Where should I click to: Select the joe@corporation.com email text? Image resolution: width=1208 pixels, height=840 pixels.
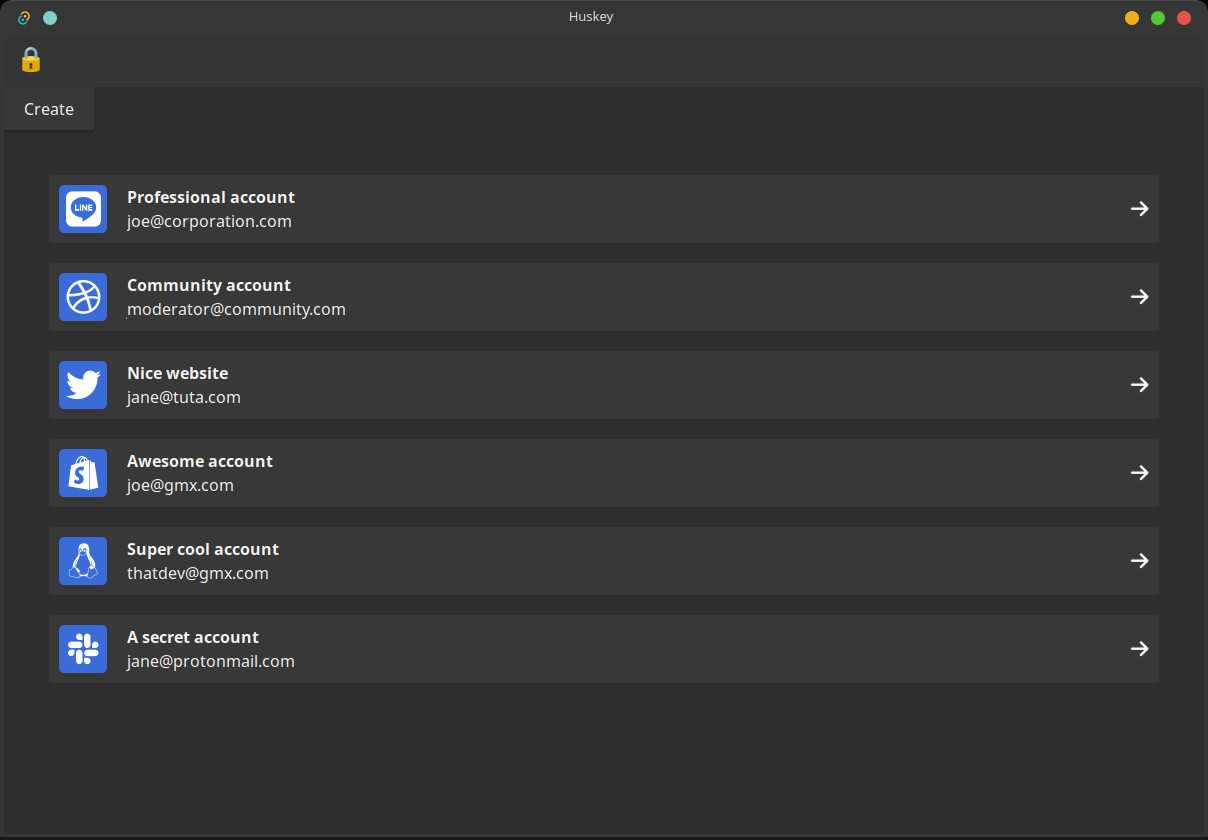click(x=209, y=222)
